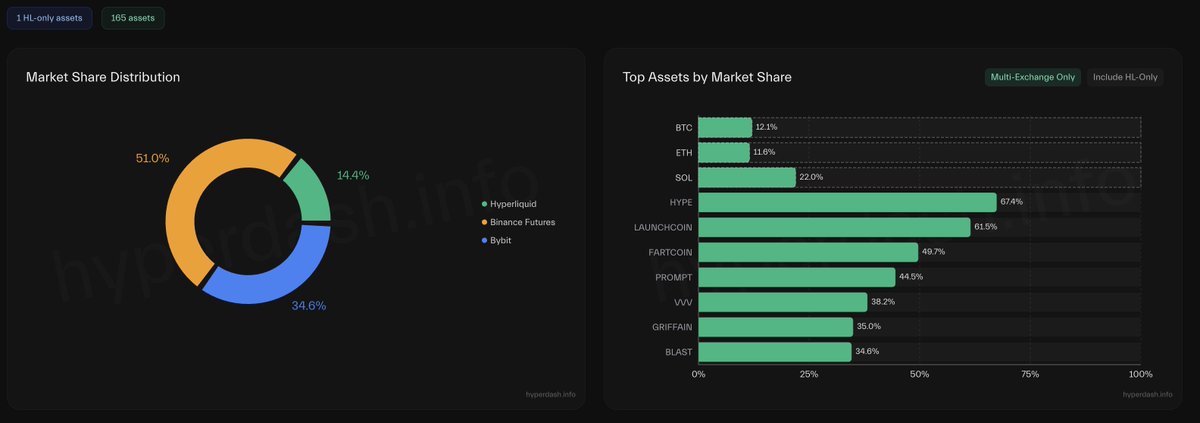Click the 61.5% value on LAUNCHCOIN bar
1200x423 pixels.
tap(986, 227)
